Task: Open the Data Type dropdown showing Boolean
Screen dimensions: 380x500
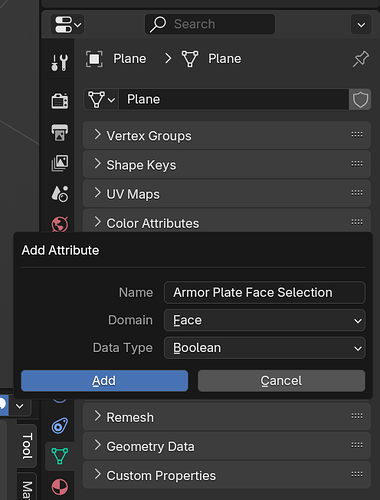Action: pyautogui.click(x=265, y=348)
